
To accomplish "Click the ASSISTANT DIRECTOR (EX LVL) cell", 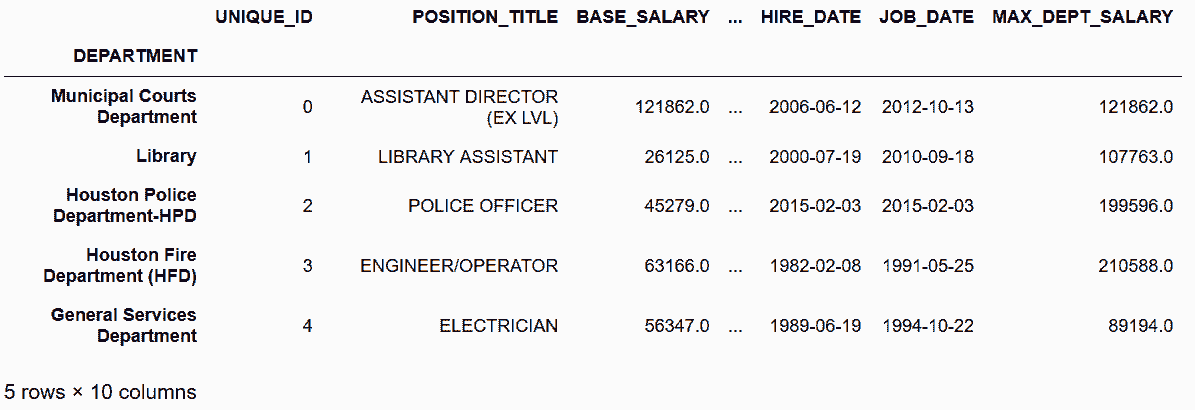I will pyautogui.click(x=460, y=106).
